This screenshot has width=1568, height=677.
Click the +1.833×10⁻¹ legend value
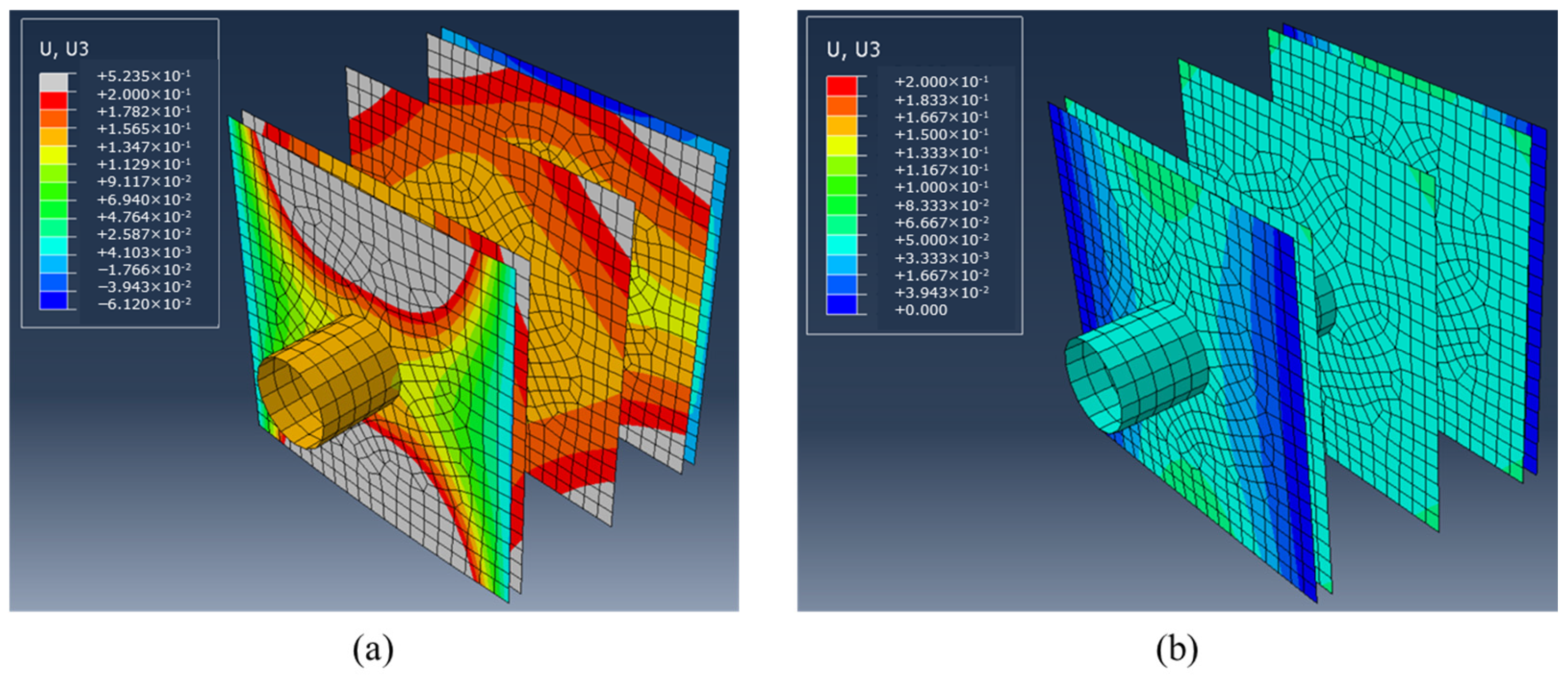pyautogui.click(x=941, y=100)
